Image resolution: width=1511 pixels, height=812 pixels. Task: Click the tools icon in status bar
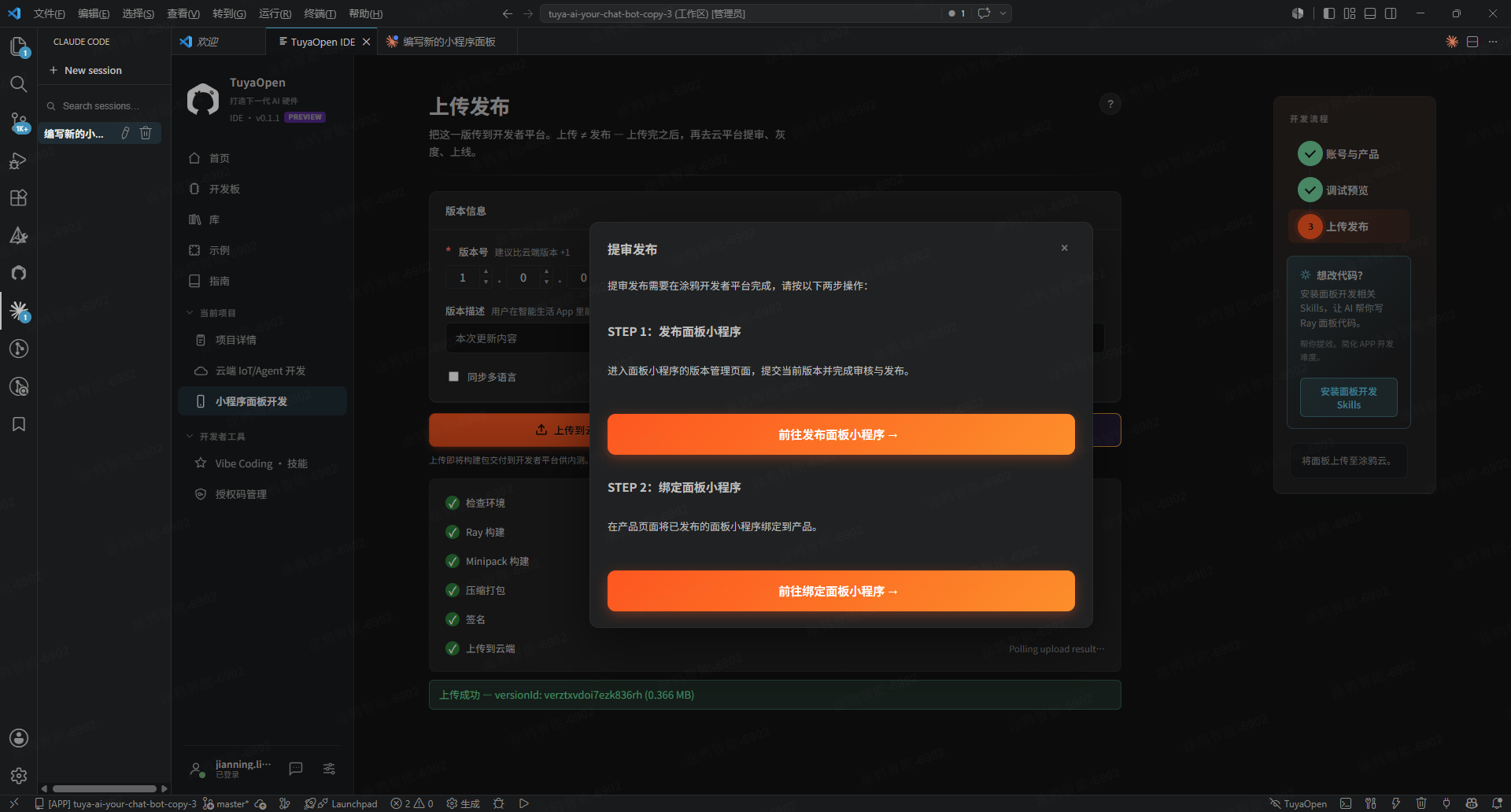[1371, 803]
